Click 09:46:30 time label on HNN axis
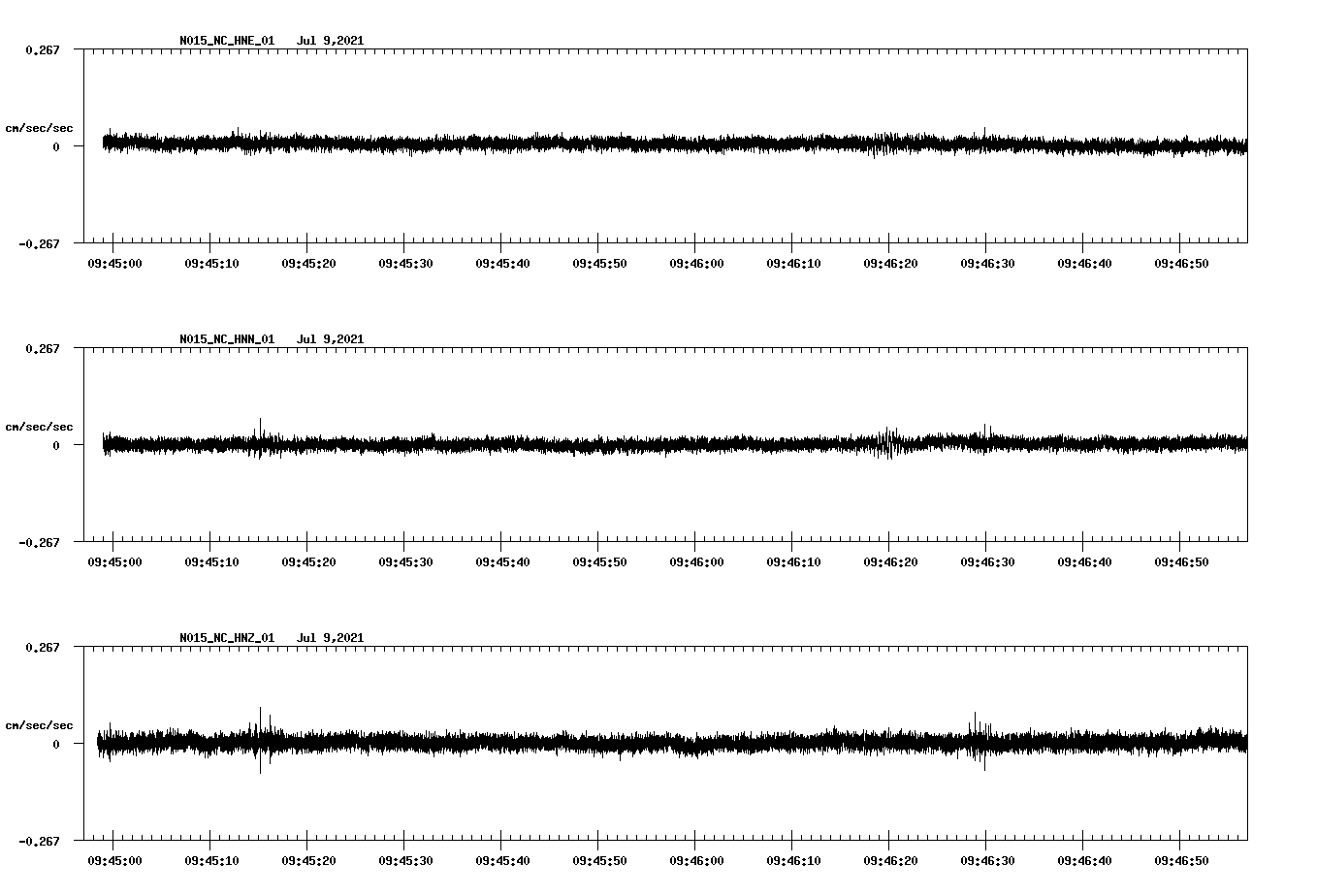 [x=987, y=561]
